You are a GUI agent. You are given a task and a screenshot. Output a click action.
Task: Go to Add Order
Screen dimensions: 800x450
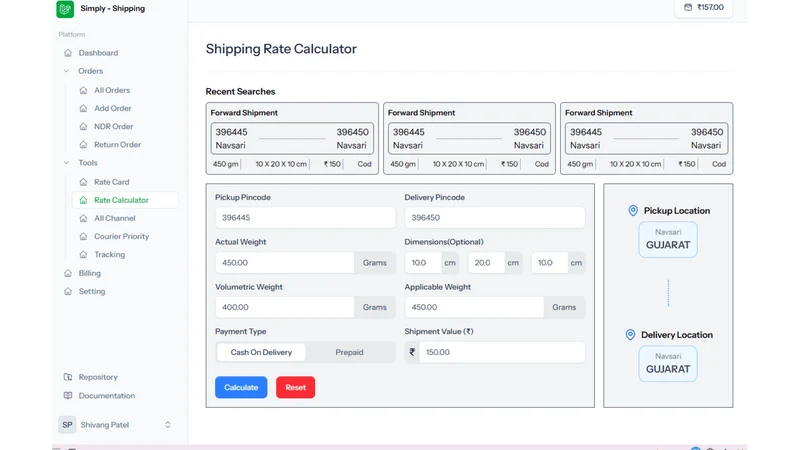point(113,108)
